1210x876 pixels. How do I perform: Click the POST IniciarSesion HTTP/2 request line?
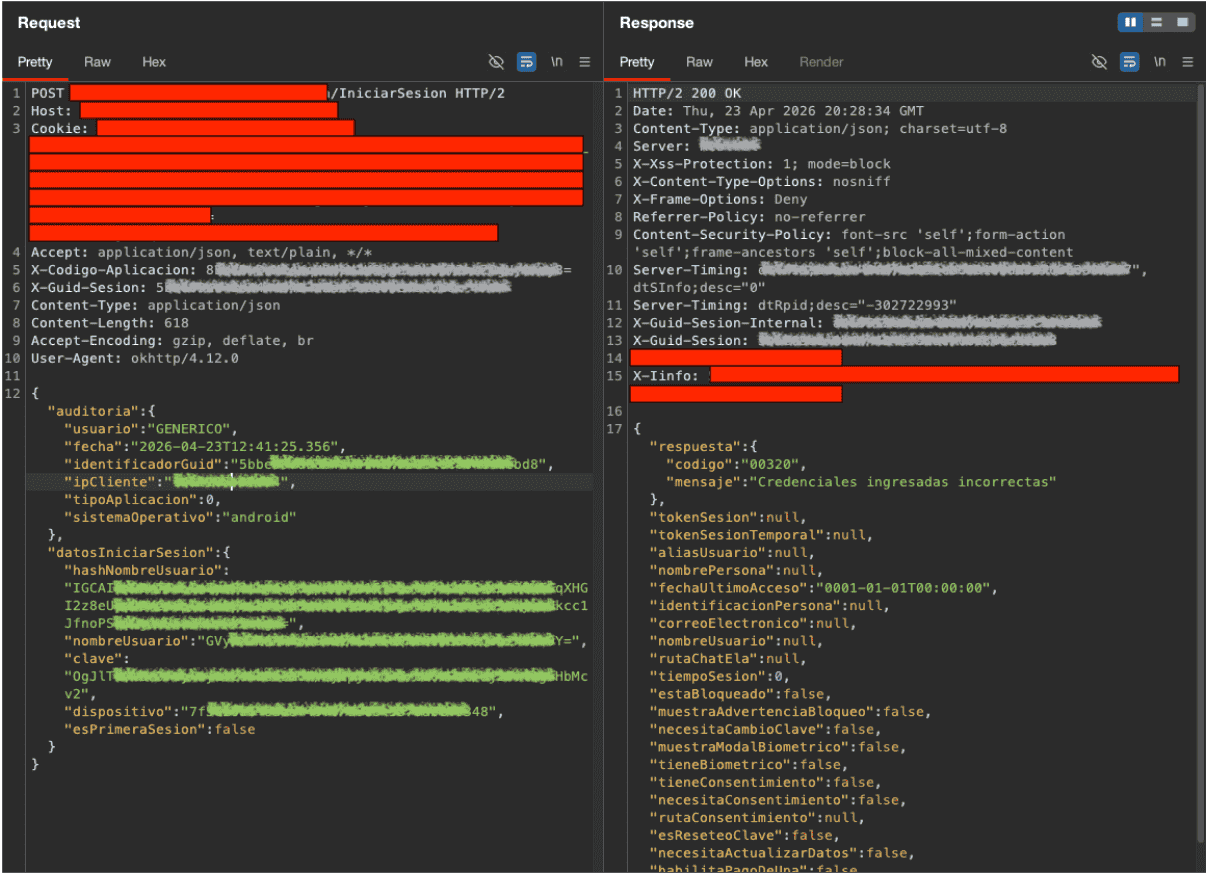pyautogui.click(x=268, y=93)
